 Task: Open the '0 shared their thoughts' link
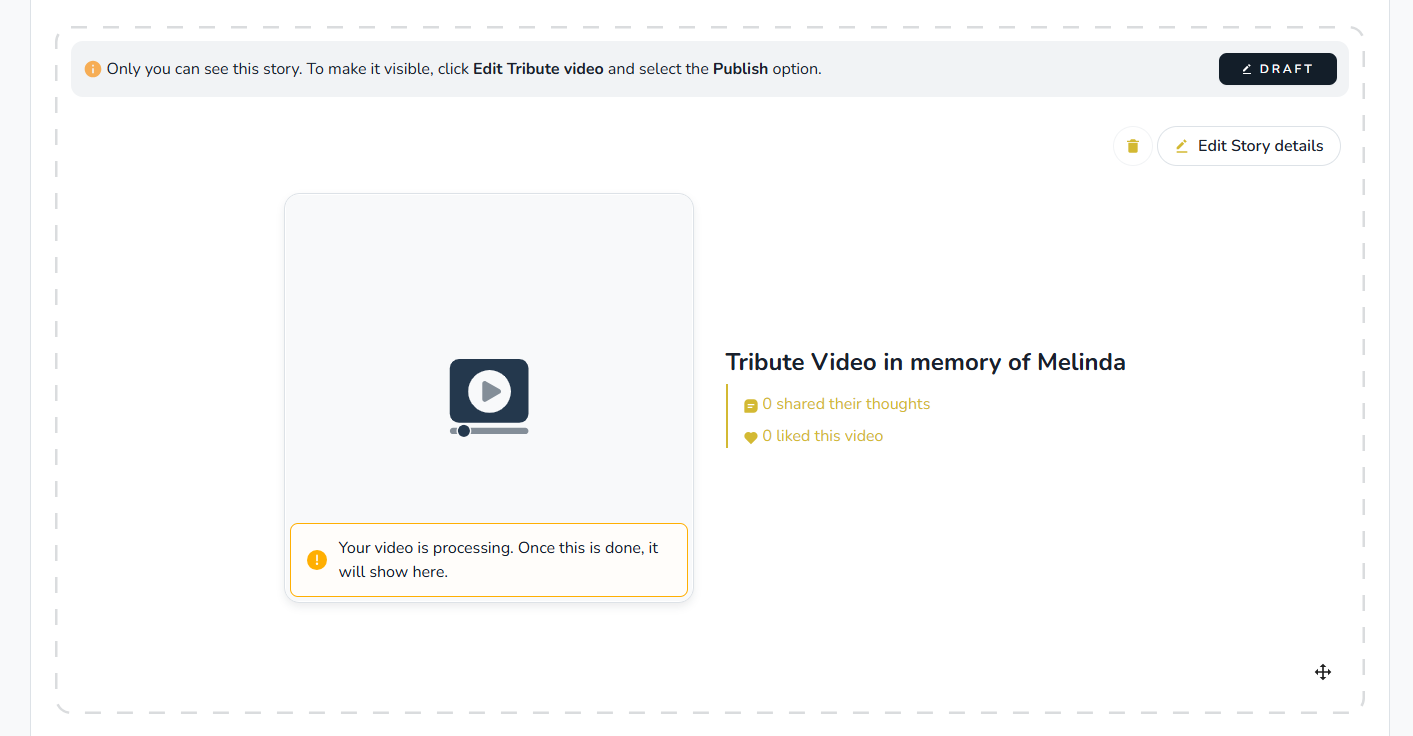[845, 404]
